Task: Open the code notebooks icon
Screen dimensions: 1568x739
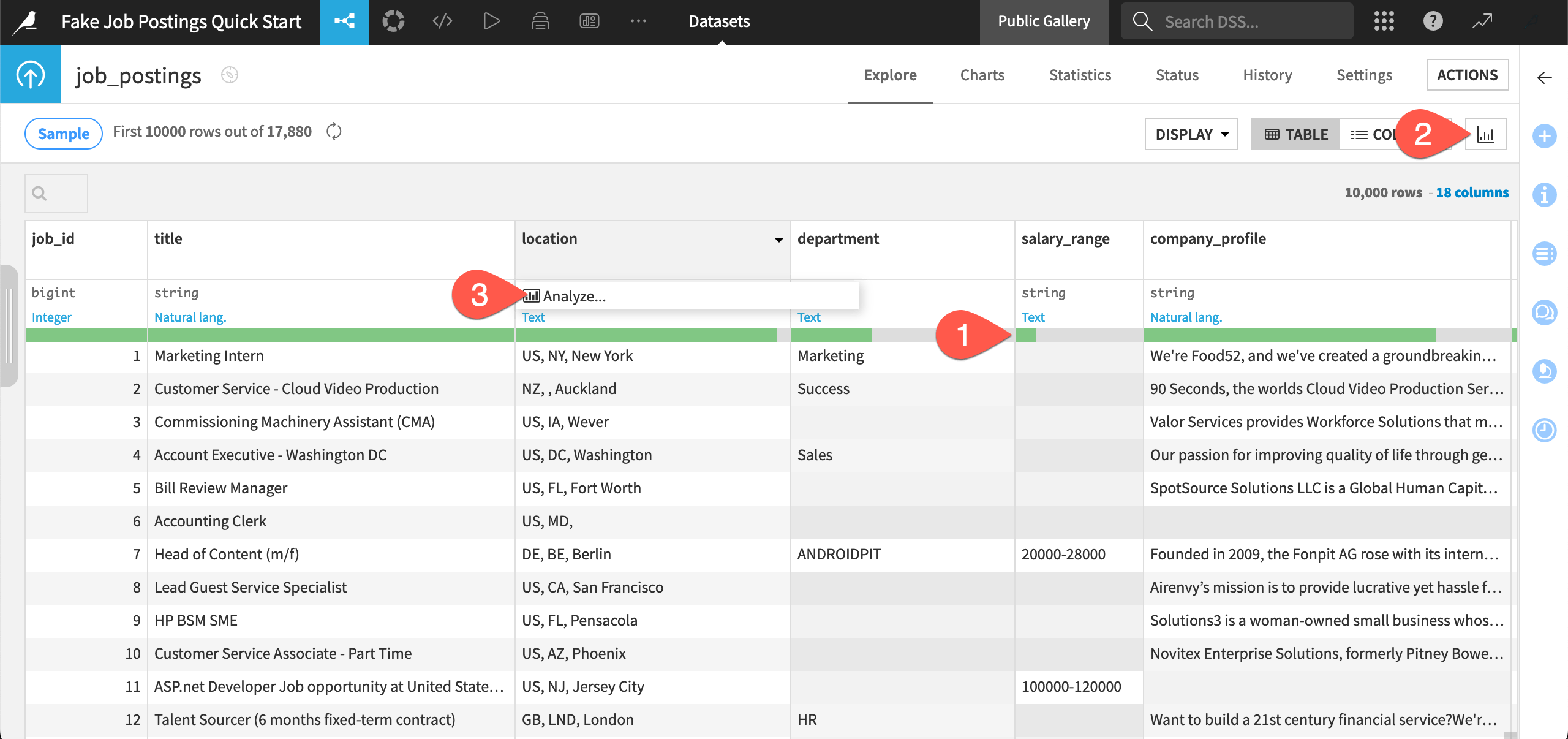Action: coord(442,21)
